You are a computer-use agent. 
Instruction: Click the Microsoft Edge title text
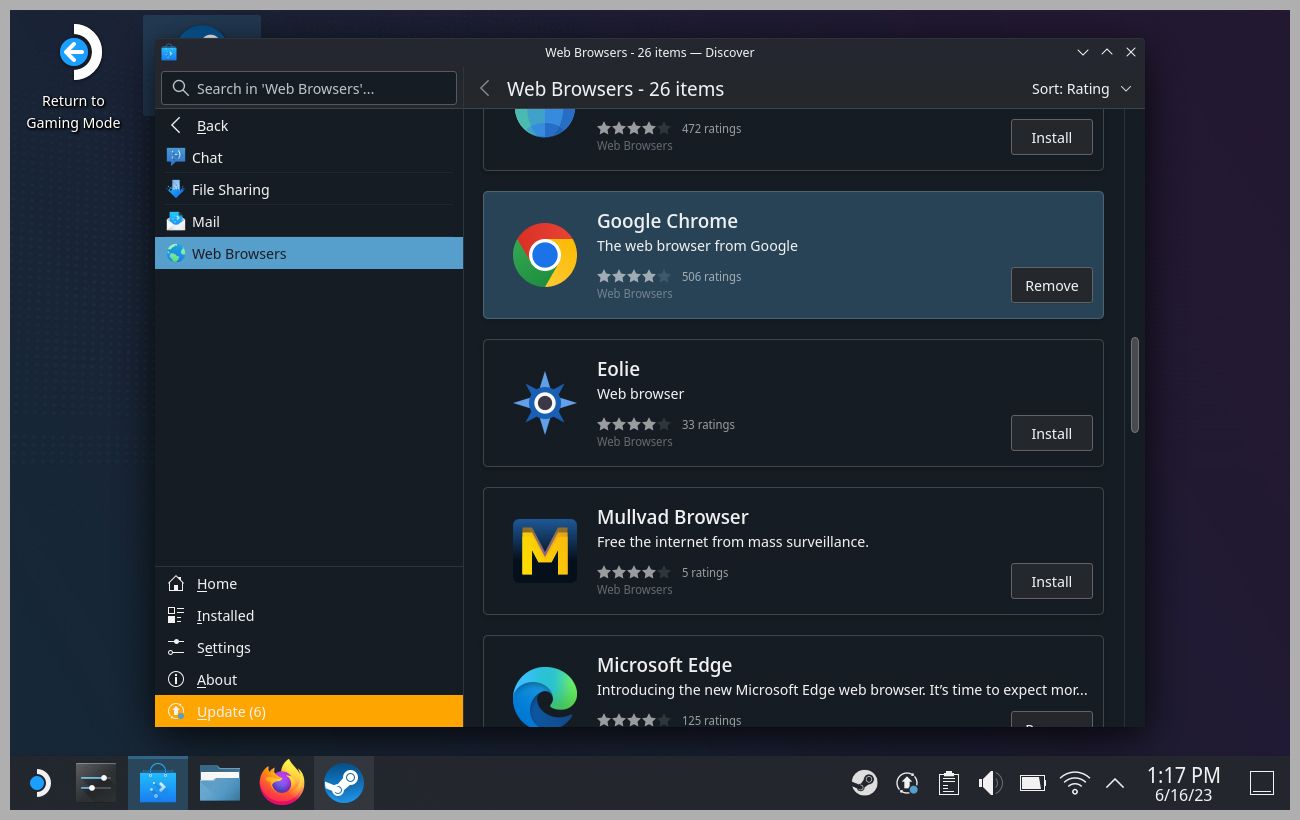[x=664, y=665]
